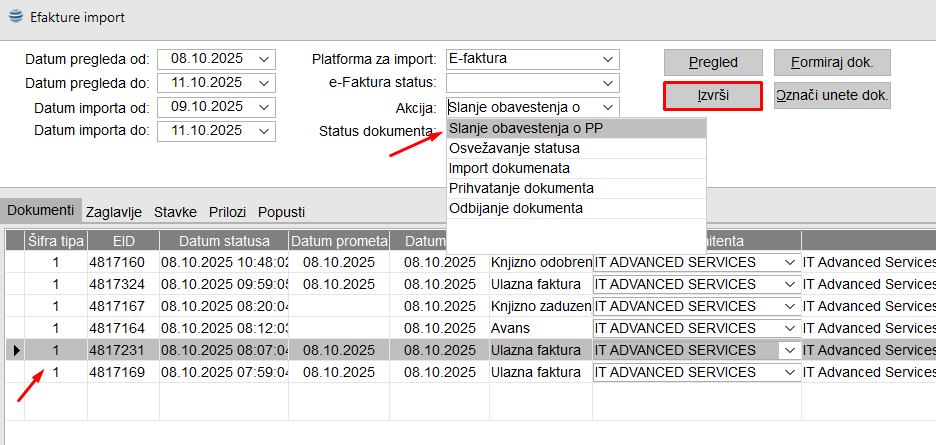Viewport: 936px width, 445px height.
Task: Open Datum pregleda od date dropdown
Action: coord(264,59)
